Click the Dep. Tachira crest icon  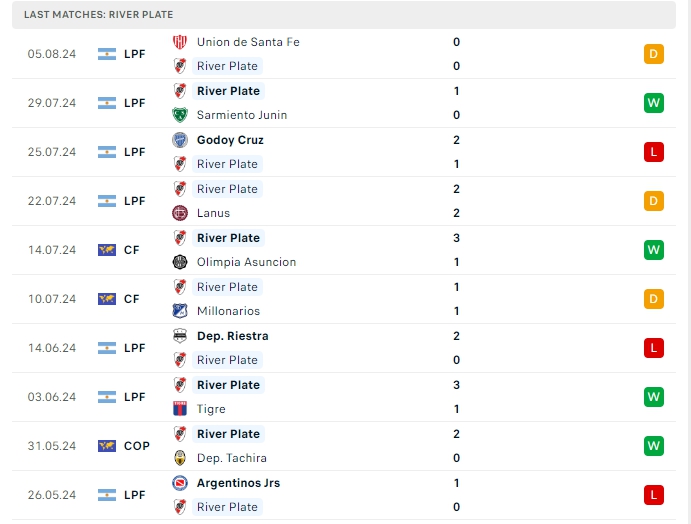click(180, 458)
